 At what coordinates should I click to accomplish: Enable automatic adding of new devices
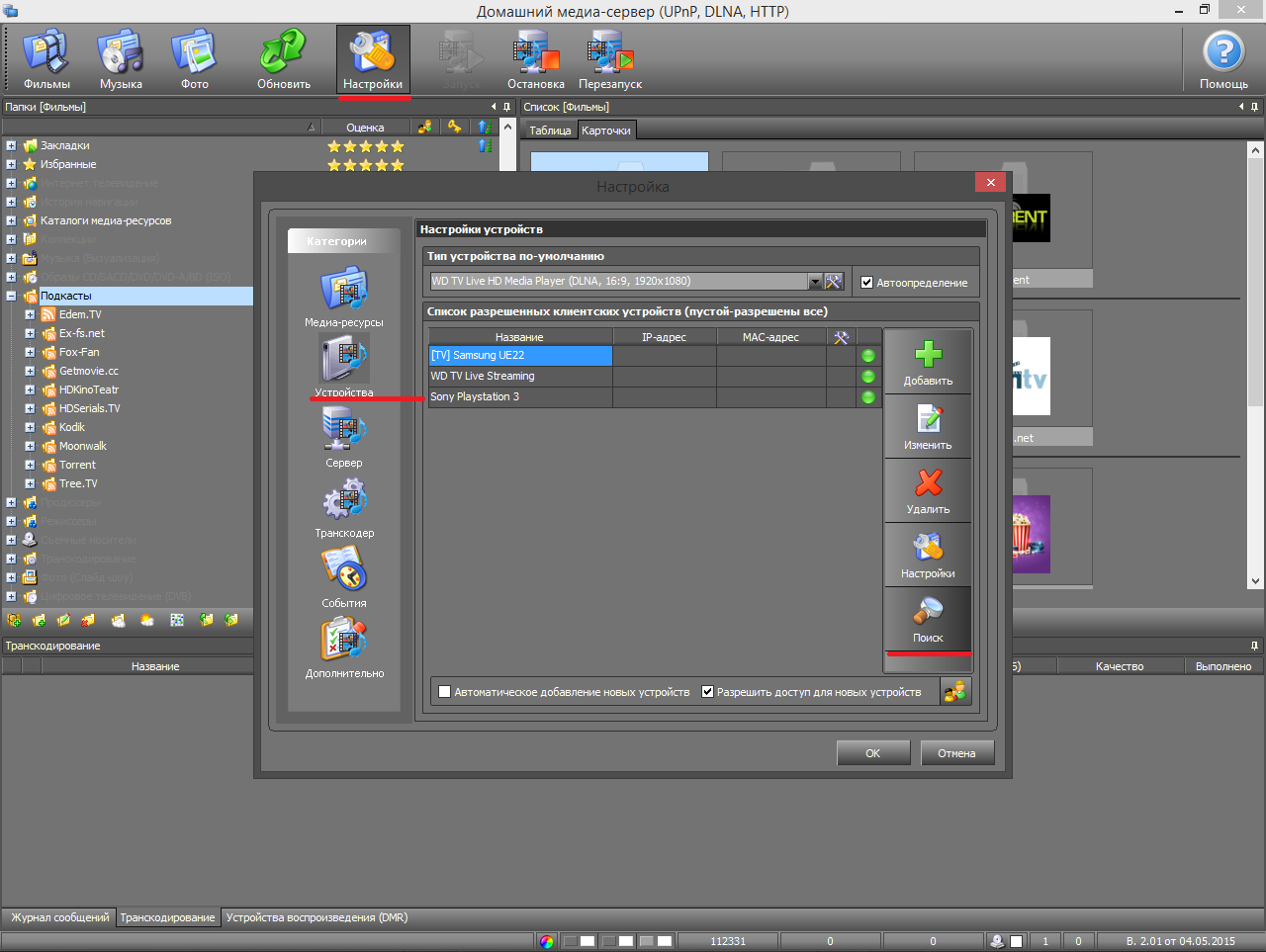(x=445, y=692)
